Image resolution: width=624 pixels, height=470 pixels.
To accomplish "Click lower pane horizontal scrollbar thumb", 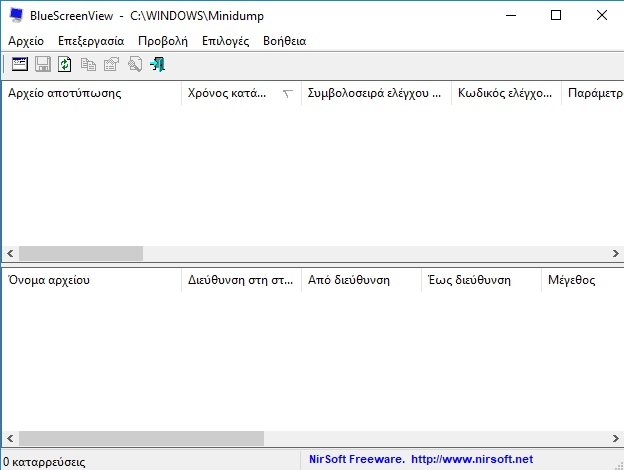I will [141, 439].
